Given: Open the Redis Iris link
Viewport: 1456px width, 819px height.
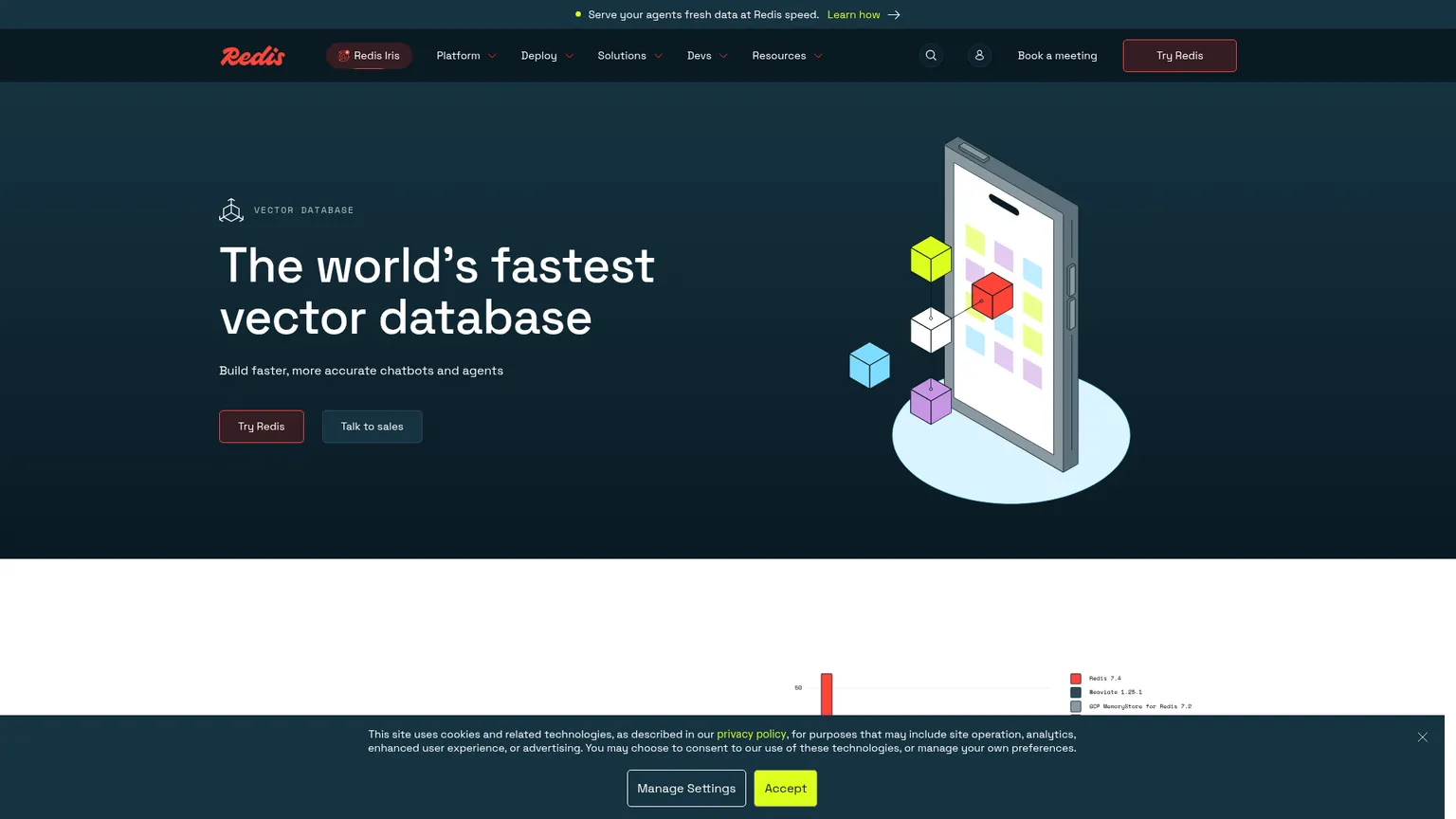Looking at the screenshot, I should pyautogui.click(x=369, y=56).
